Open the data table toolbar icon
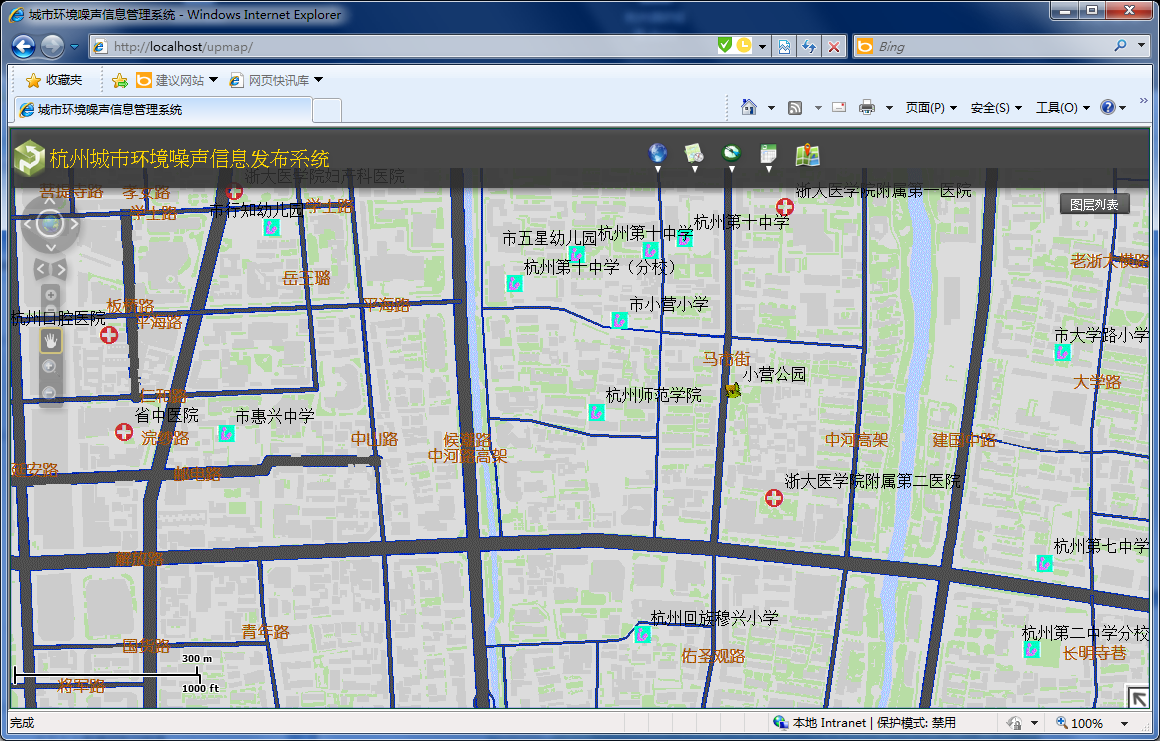Image resolution: width=1160 pixels, height=741 pixels. tap(768, 155)
